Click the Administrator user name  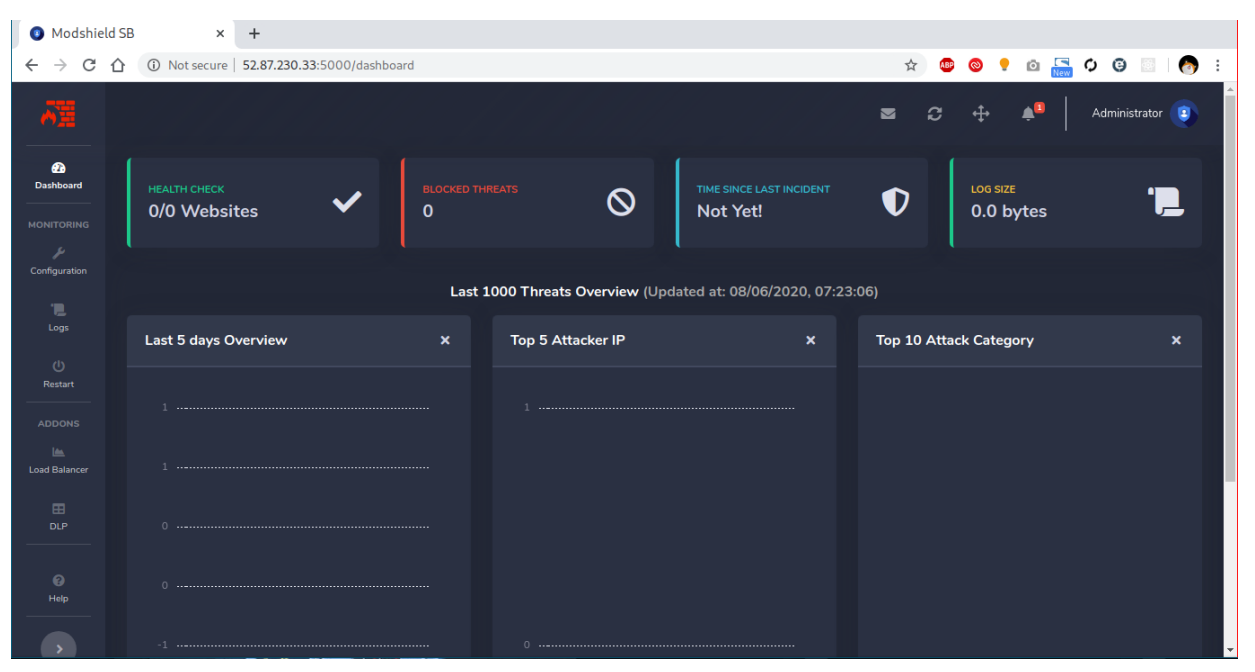click(x=1126, y=114)
